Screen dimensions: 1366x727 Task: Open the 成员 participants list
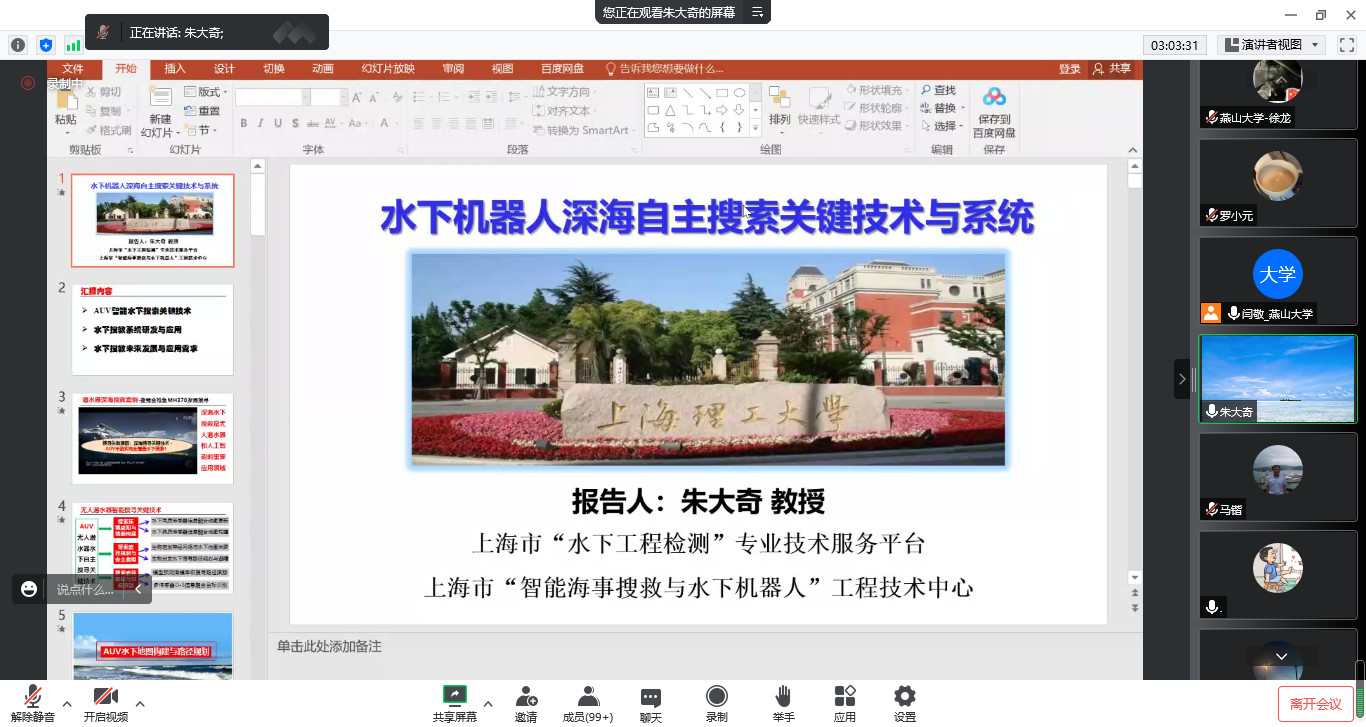point(588,696)
